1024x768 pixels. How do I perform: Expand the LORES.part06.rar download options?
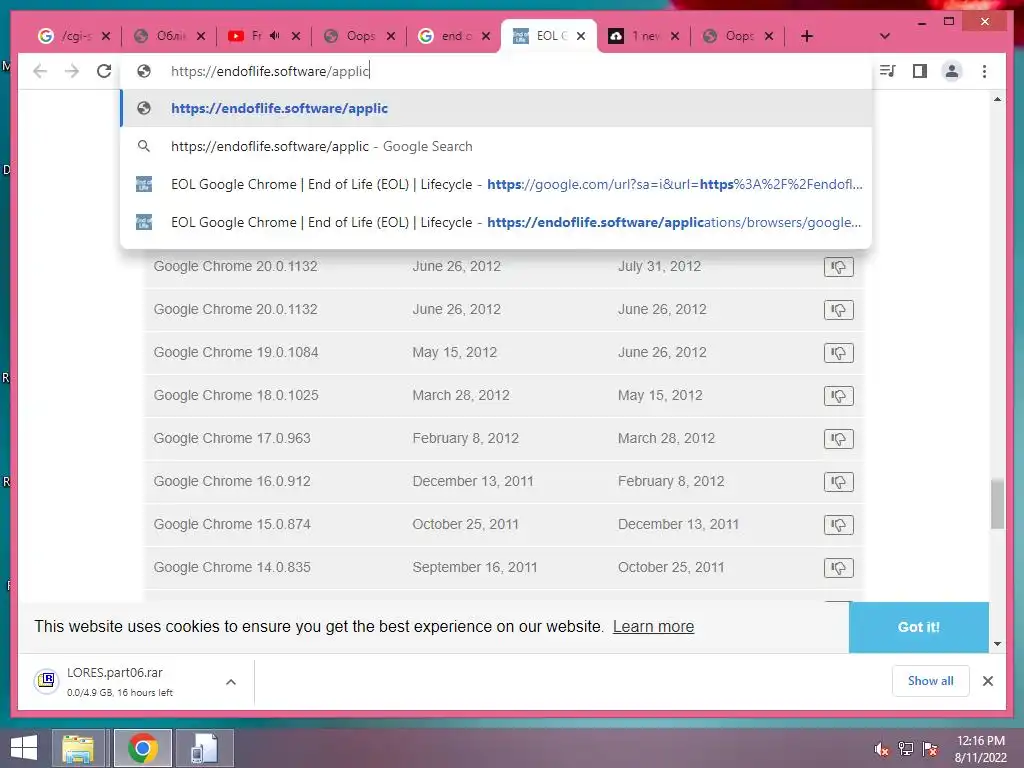point(231,682)
